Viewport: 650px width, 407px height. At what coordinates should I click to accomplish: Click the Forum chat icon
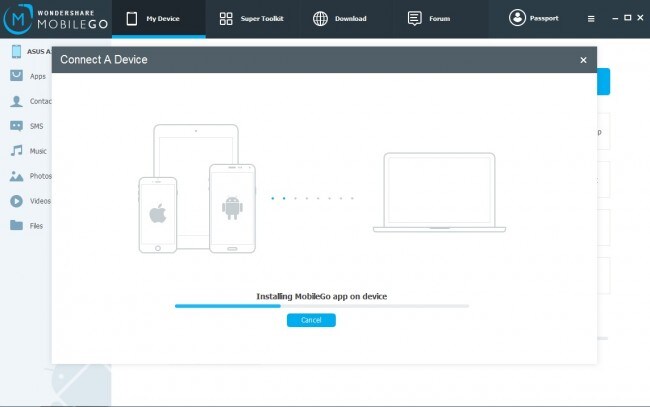[x=415, y=18]
